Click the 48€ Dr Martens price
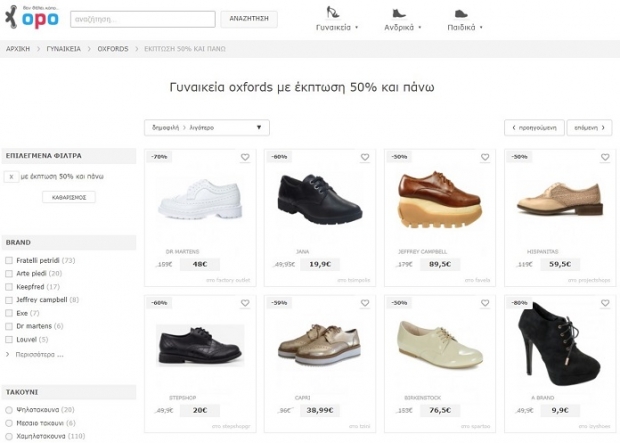The height and width of the screenshot is (443, 620). click(200, 264)
